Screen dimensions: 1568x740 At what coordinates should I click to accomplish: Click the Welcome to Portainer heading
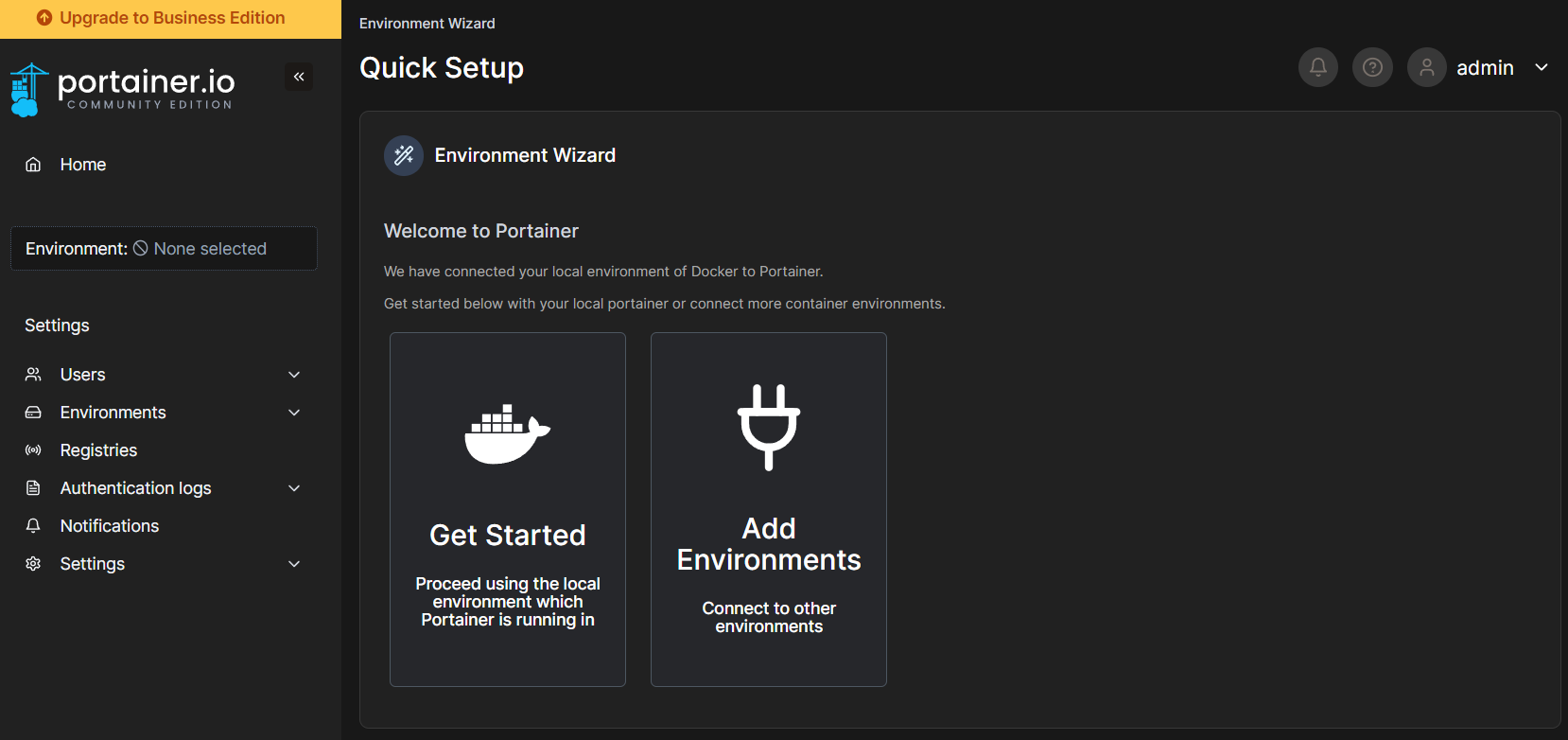click(481, 231)
